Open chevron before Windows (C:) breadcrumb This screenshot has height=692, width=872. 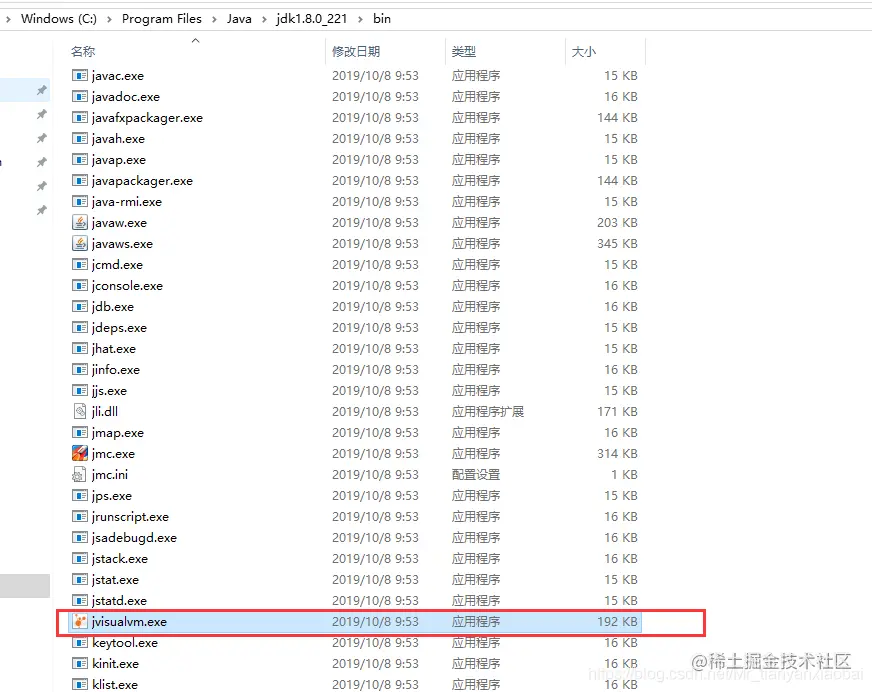pyautogui.click(x=8, y=19)
